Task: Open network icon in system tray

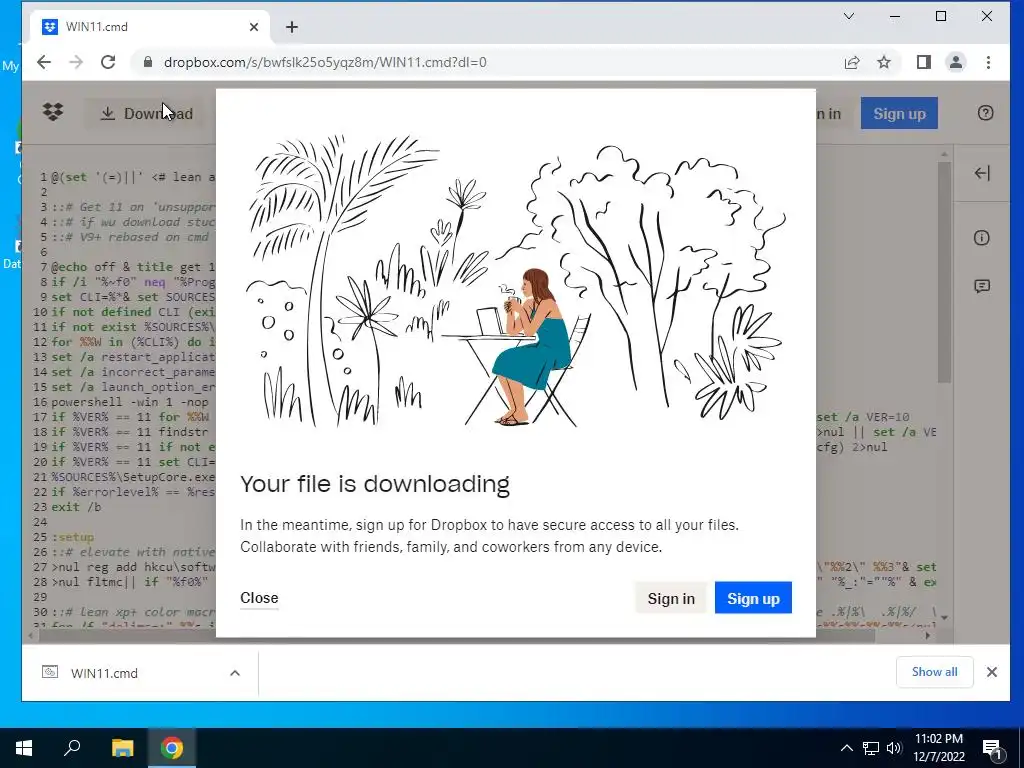Action: pyautogui.click(x=871, y=748)
